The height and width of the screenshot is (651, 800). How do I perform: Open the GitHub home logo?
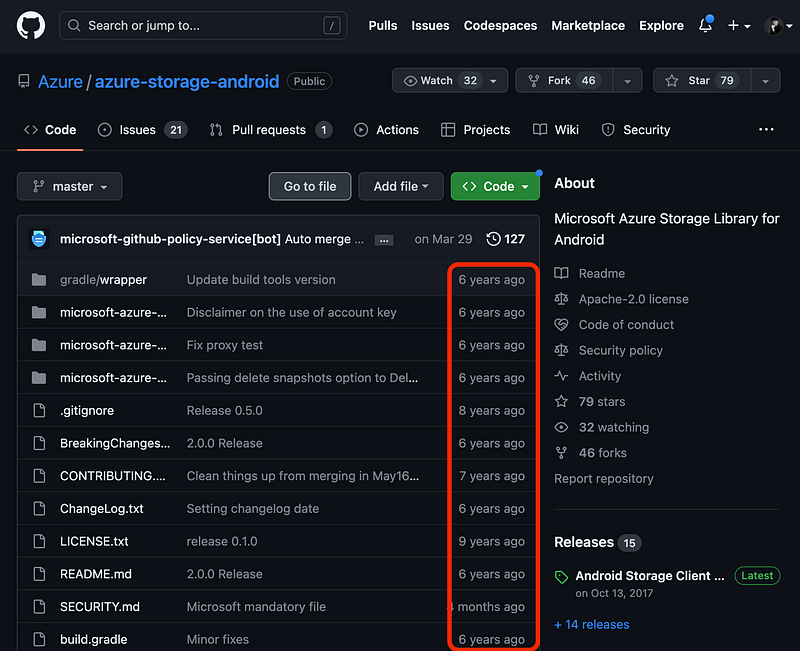(x=31, y=26)
